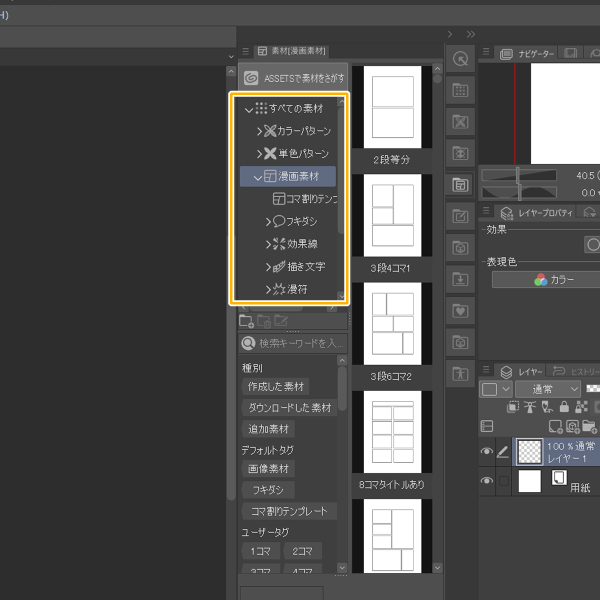Viewport: 600px width, 600px height.
Task: Open the Download material folder icon
Action: coord(460,279)
